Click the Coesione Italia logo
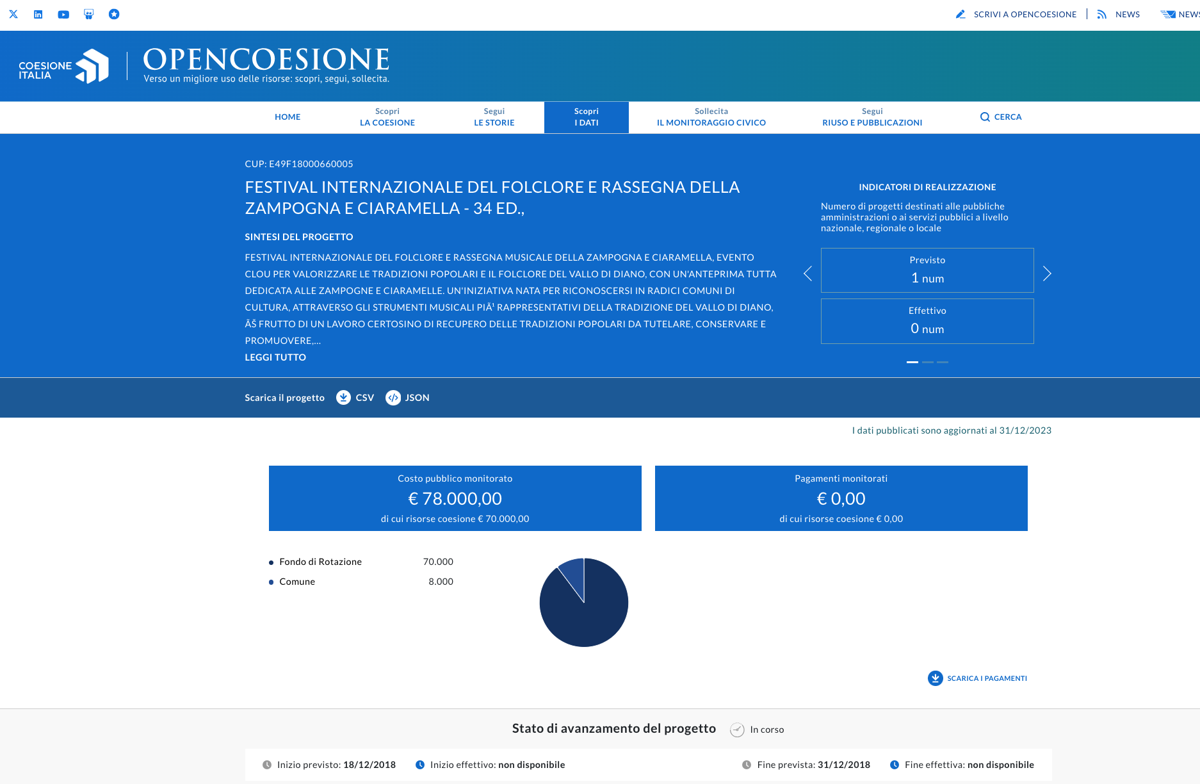The height and width of the screenshot is (784, 1200). pos(64,67)
